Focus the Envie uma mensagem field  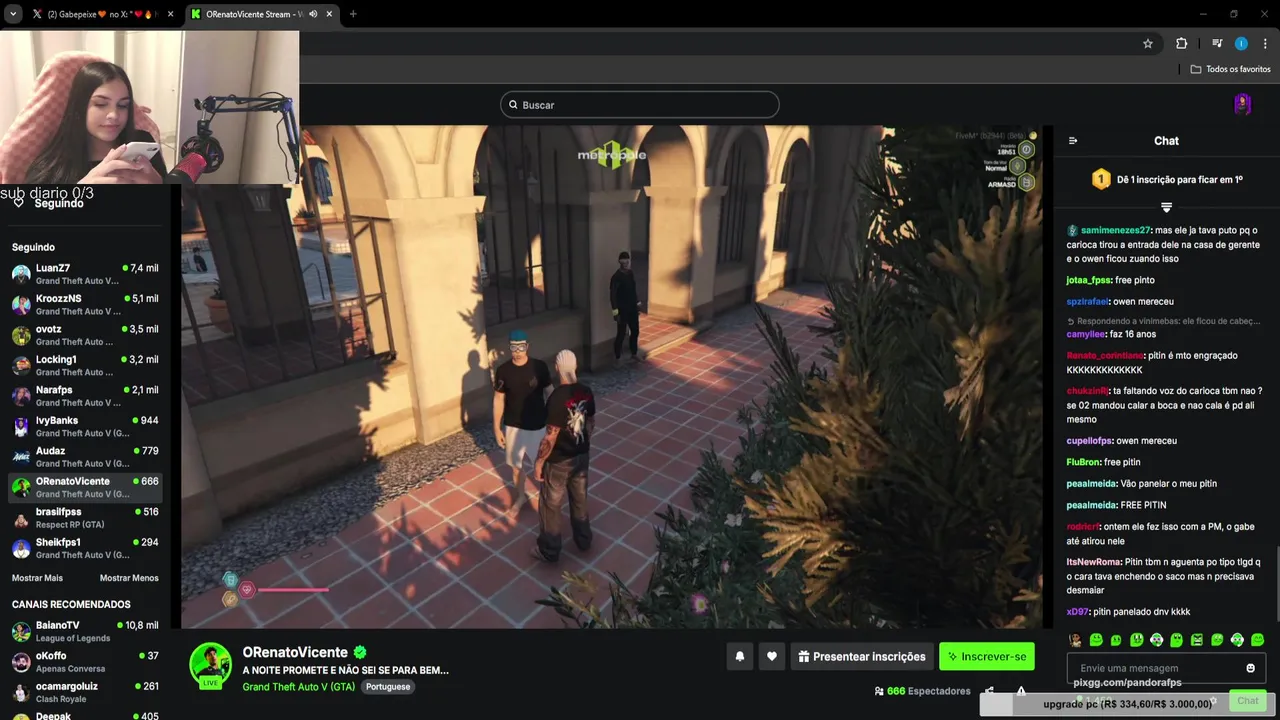point(1166,668)
